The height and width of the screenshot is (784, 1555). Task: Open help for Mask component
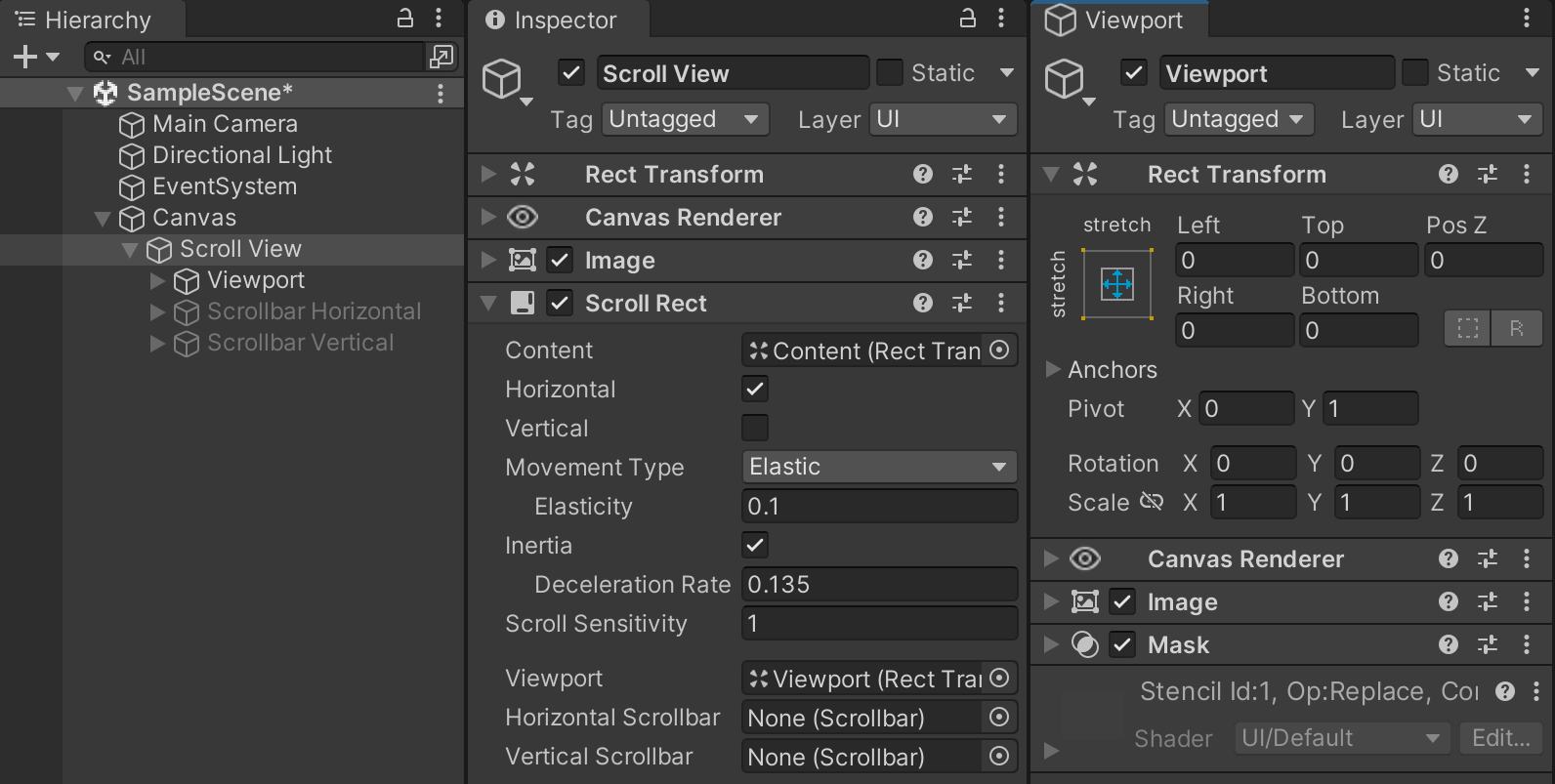coord(1449,644)
